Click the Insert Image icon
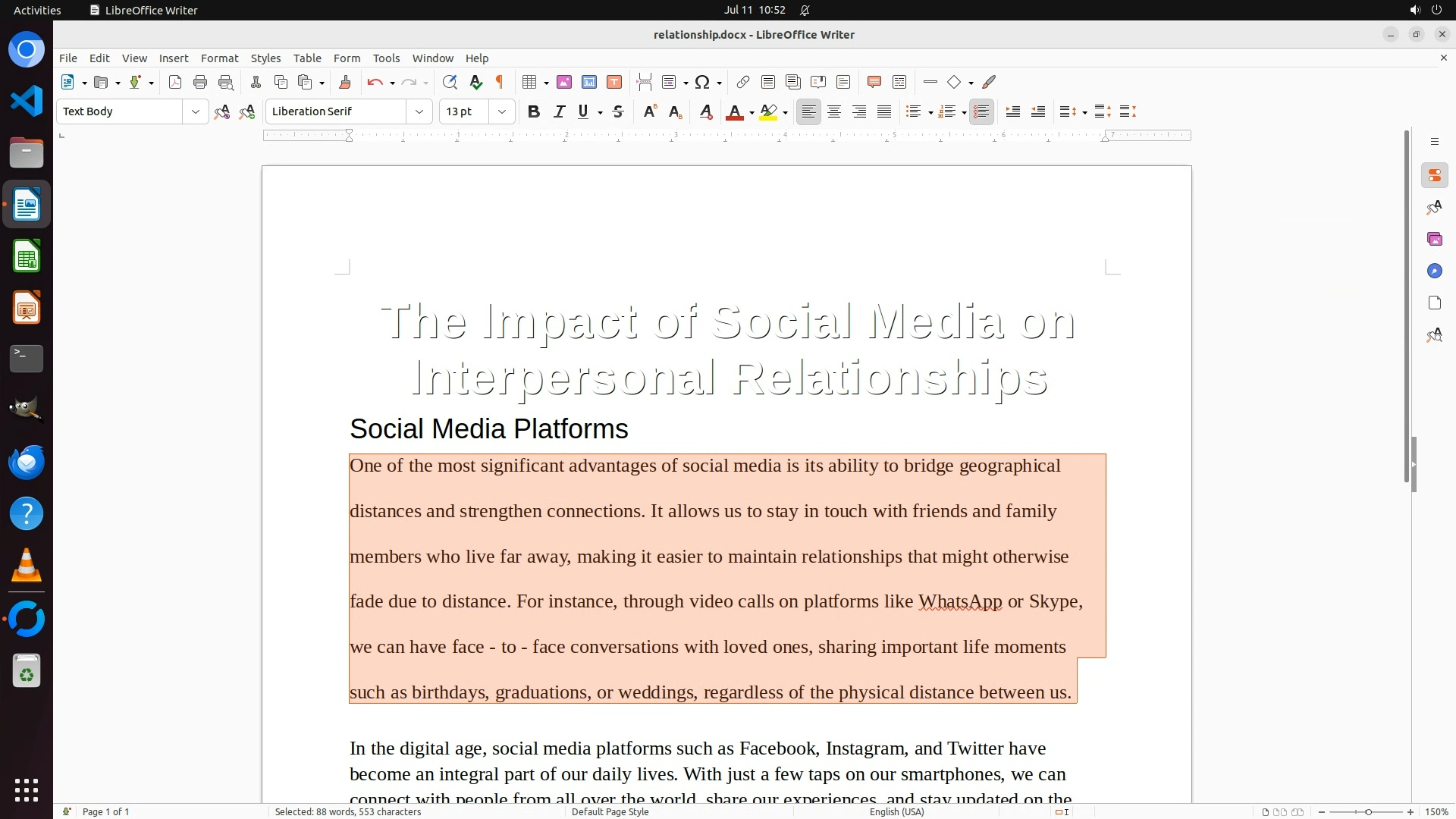Viewport: 1456px width, 819px height. 564,82
